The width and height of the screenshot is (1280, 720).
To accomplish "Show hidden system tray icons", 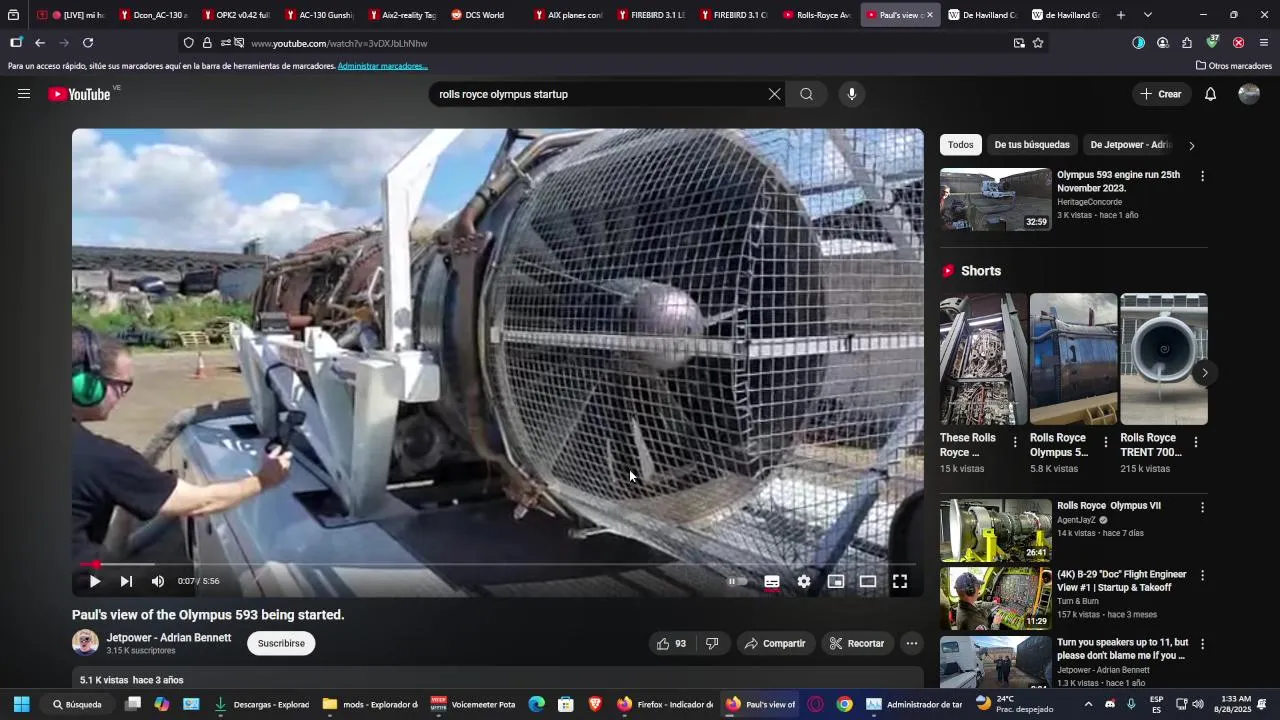I will 1088,704.
